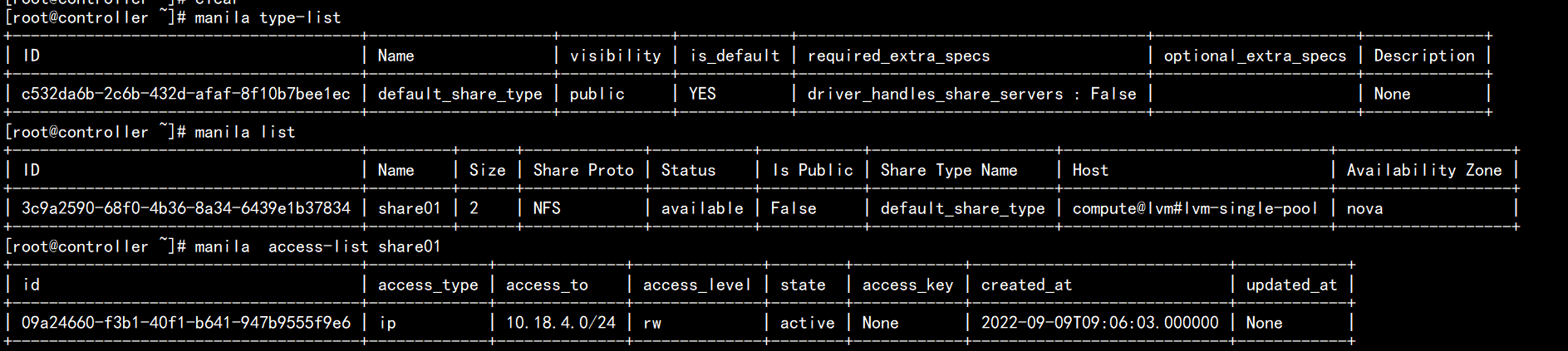
Task: Click 'driver_handles_share_servers : False' text
Action: point(971,94)
